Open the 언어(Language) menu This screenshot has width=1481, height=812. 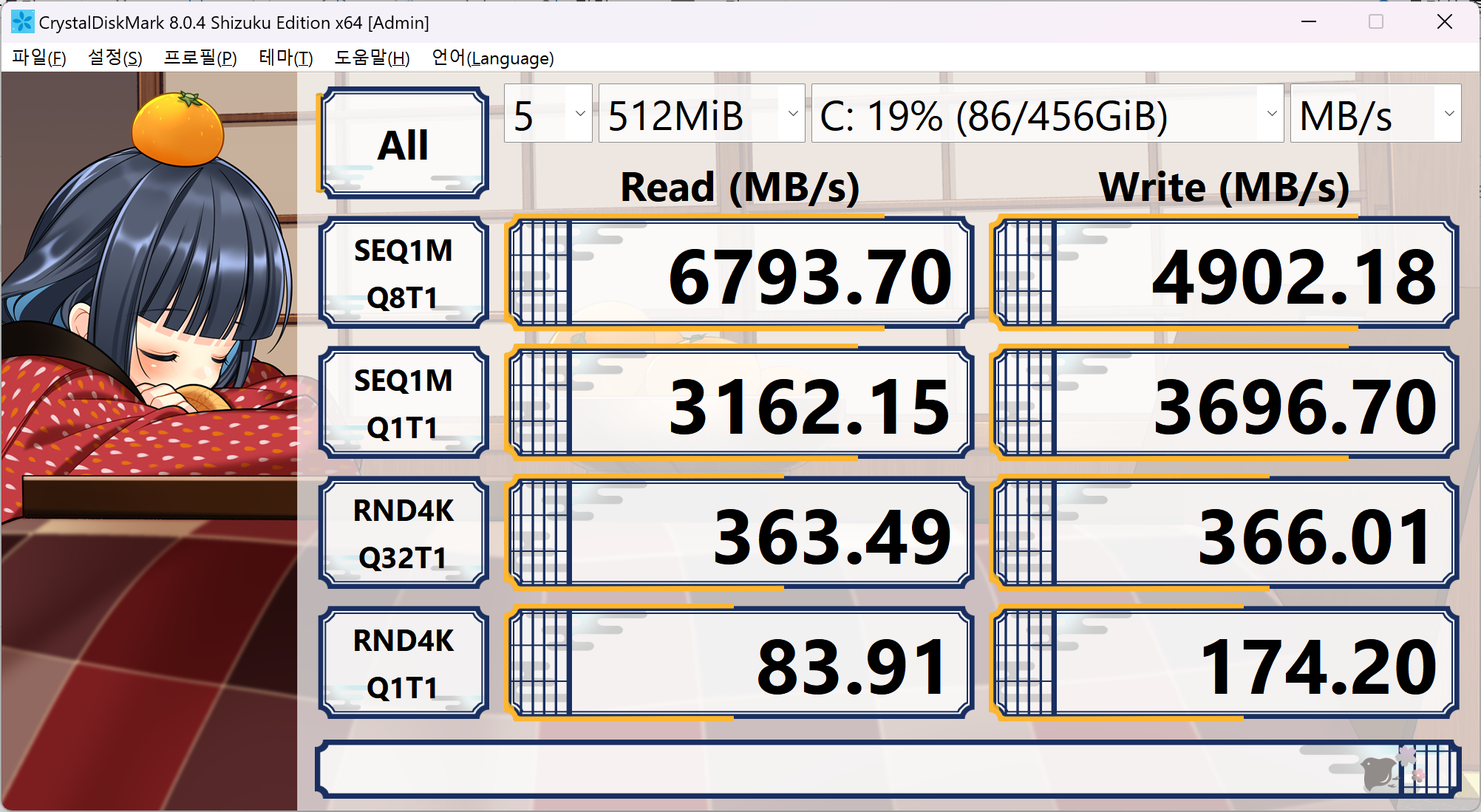pos(492,58)
